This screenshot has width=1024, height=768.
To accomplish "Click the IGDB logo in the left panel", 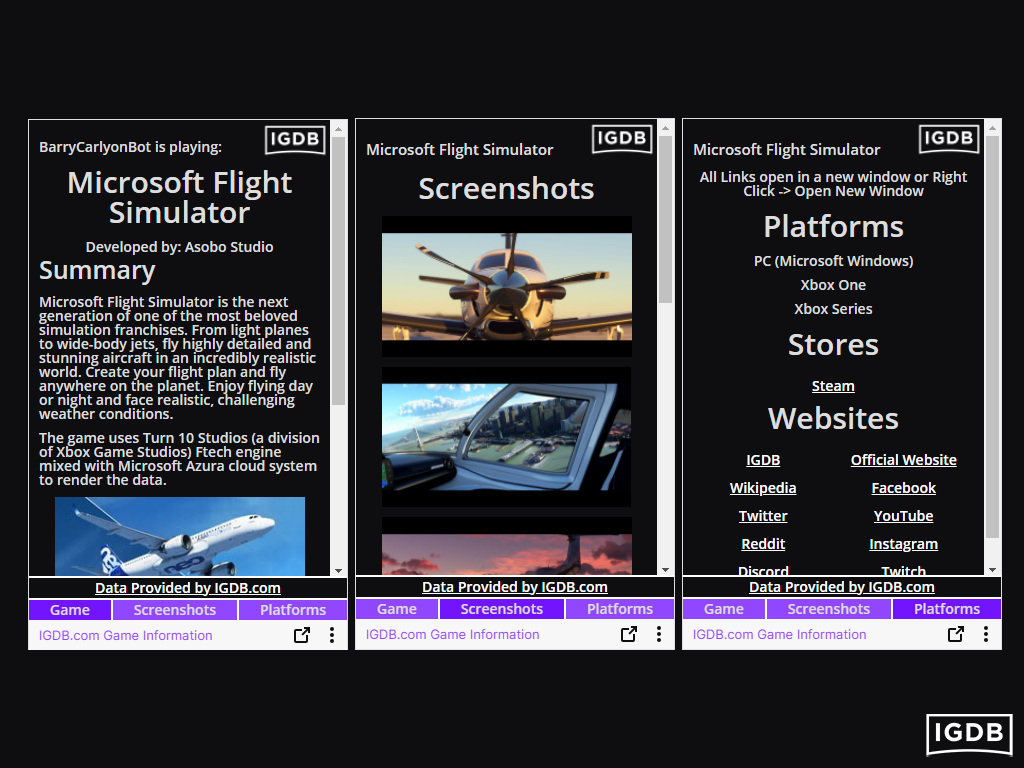I will click(x=295, y=140).
